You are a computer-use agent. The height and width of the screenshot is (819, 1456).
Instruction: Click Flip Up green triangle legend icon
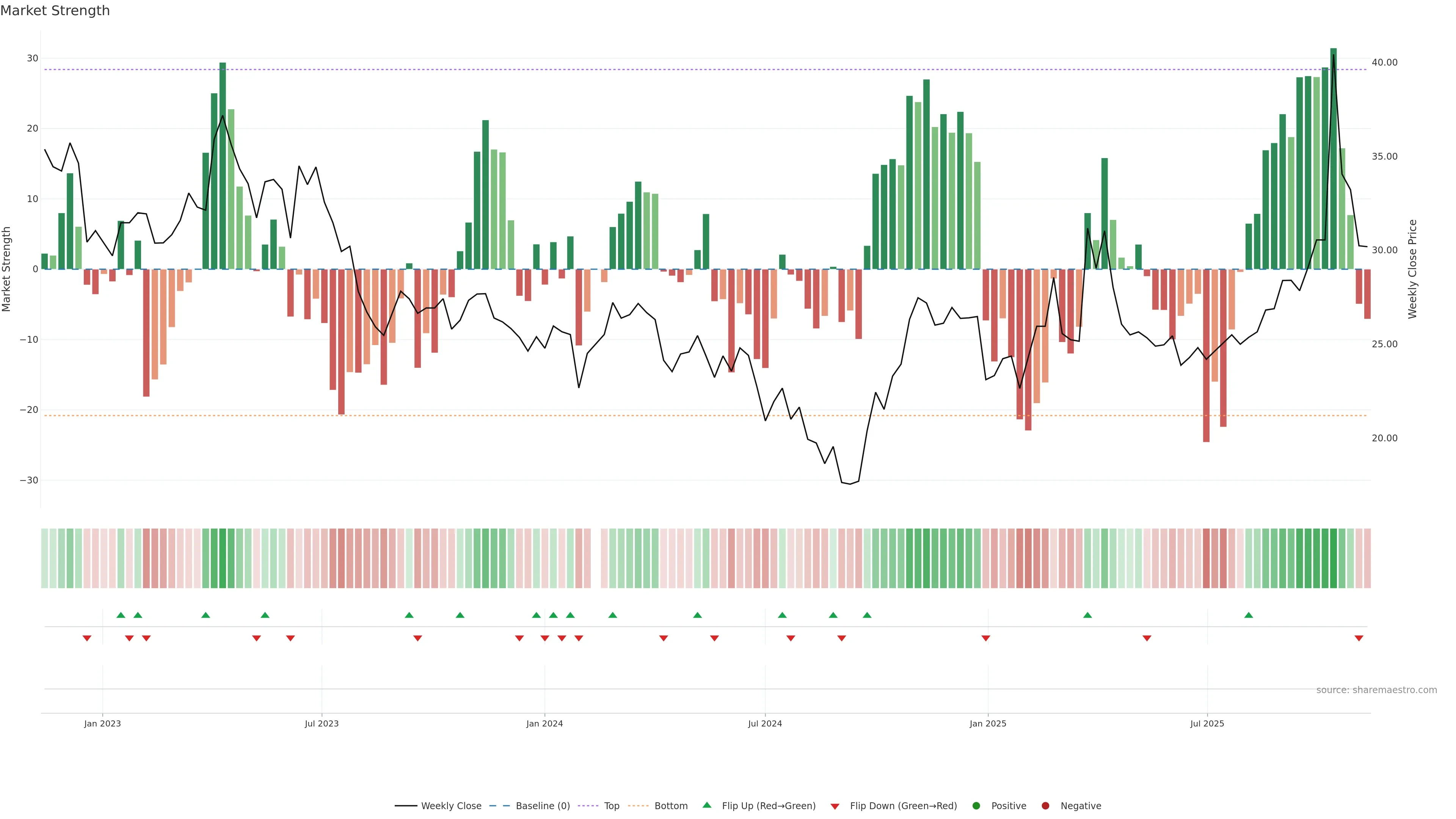[x=706, y=805]
